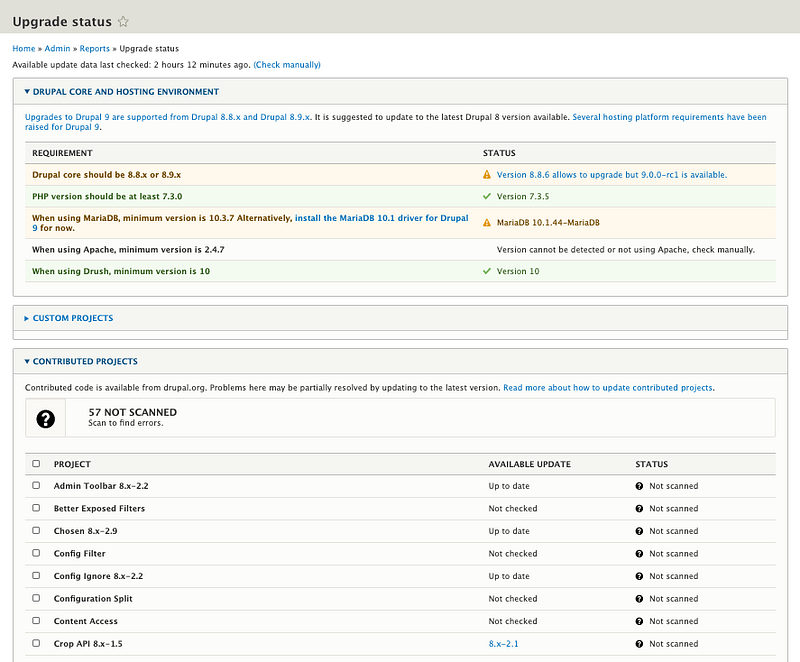Add Upgrade status page to shortcuts star

pos(123,21)
